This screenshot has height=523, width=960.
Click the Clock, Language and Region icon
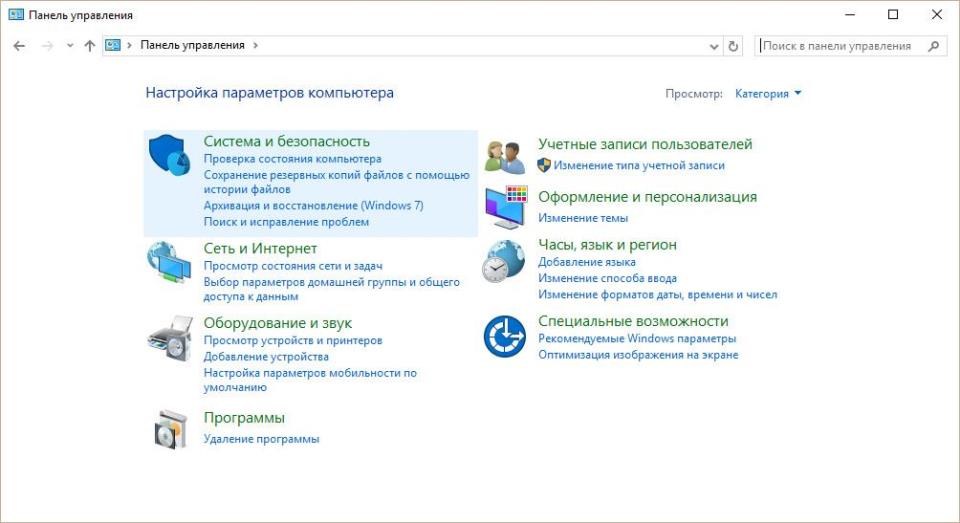click(504, 262)
